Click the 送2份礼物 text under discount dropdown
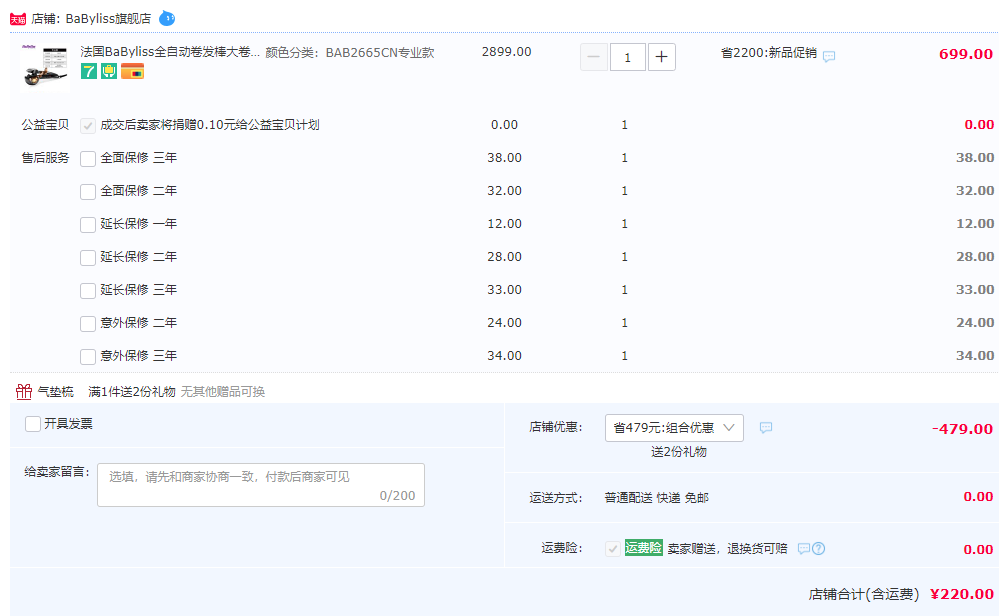Screen dimensions: 999x616 679,452
